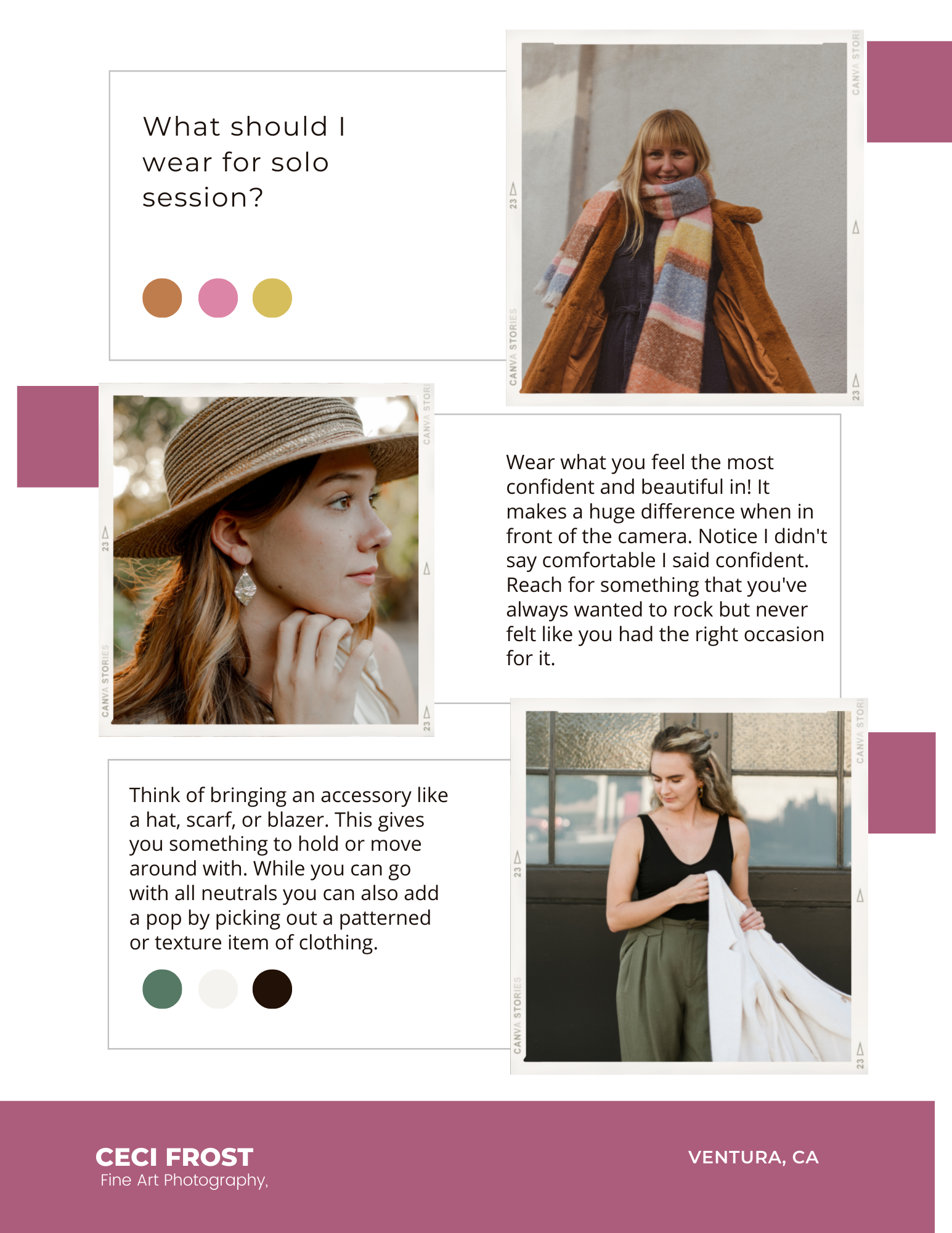952x1233 pixels.
Task: Click the brown-orange color circle
Action: (162, 298)
